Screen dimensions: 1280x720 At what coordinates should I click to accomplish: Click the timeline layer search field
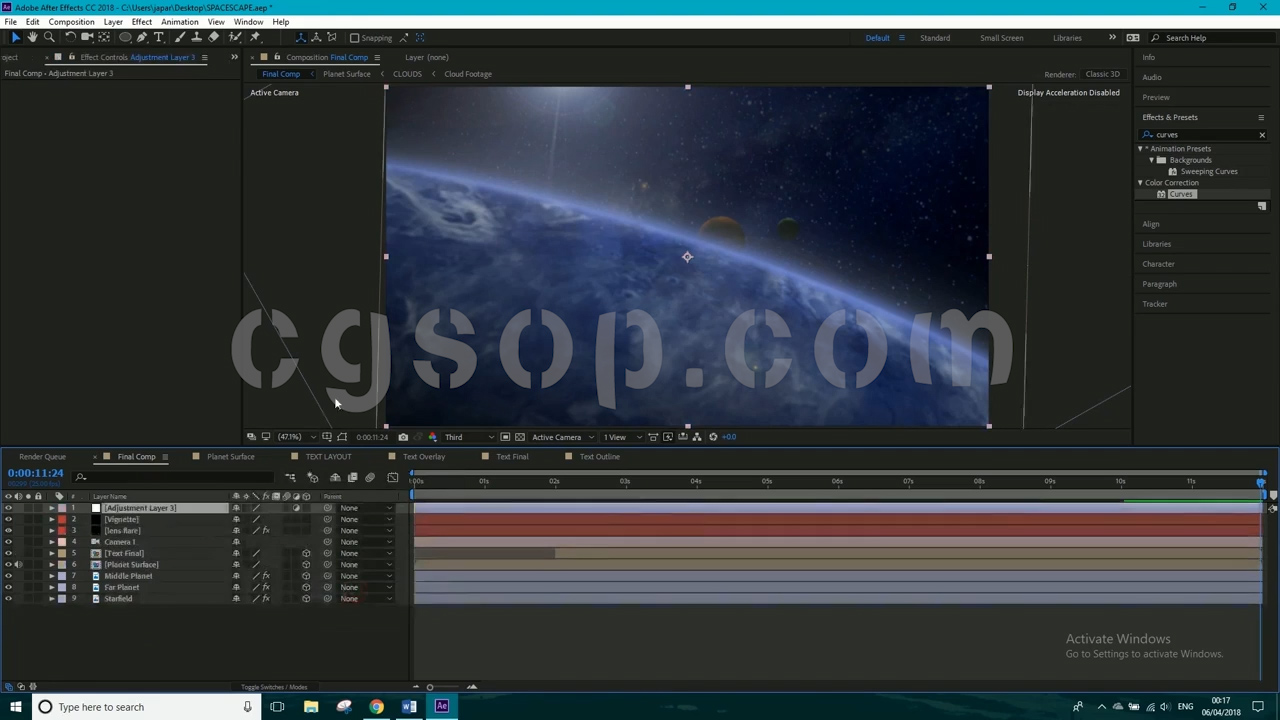click(175, 478)
